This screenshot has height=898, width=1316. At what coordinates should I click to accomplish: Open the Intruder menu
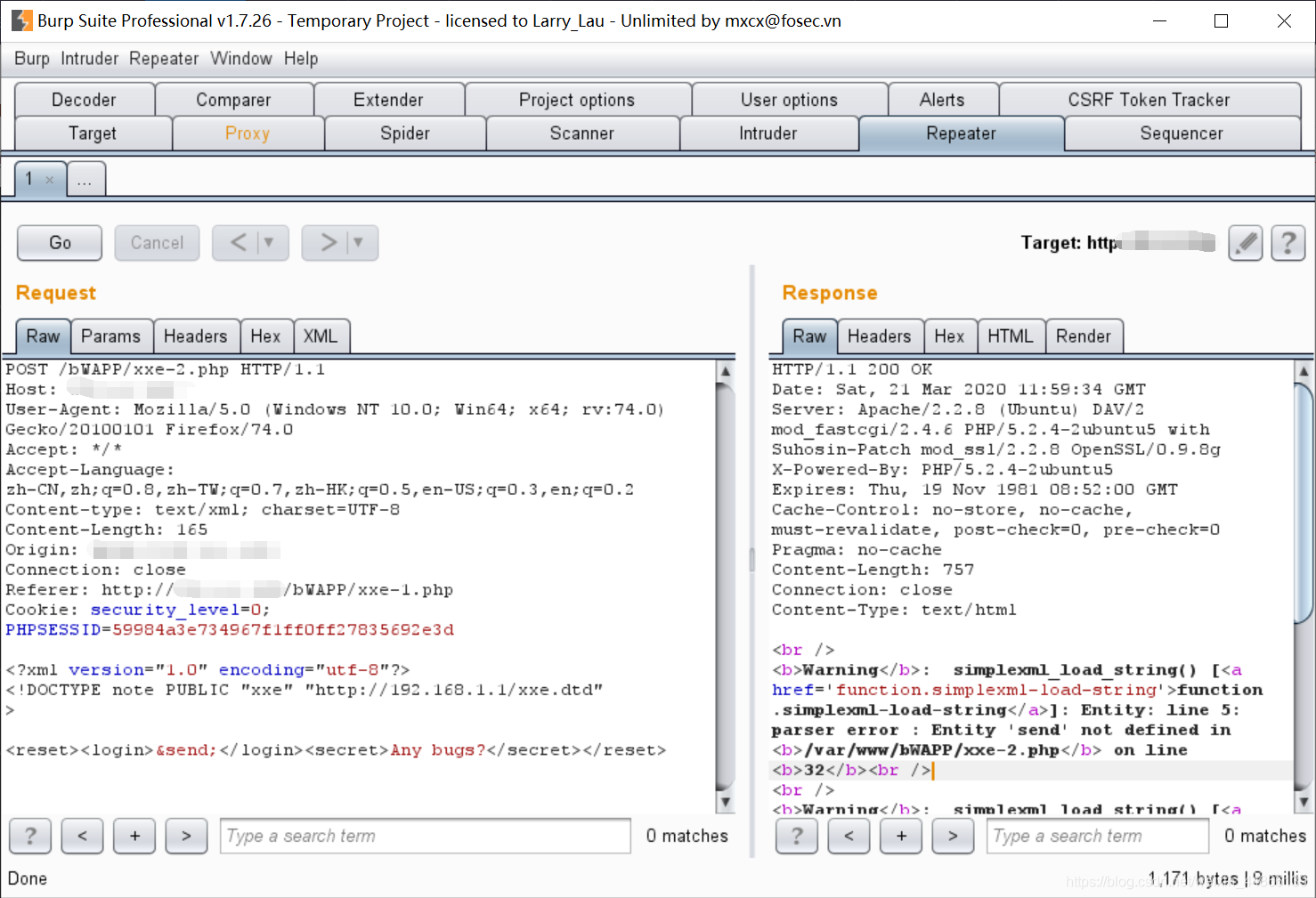(x=89, y=59)
